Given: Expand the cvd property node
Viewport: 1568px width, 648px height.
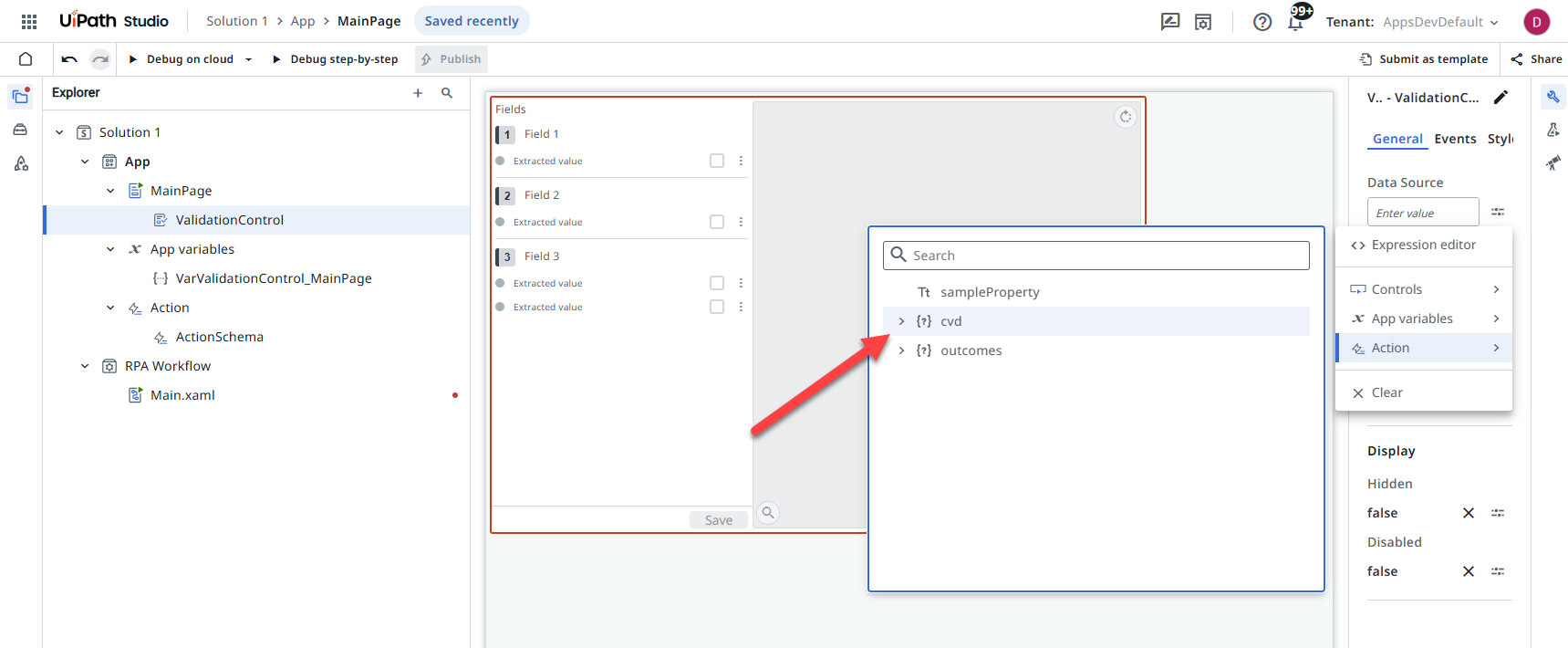Looking at the screenshot, I should [x=901, y=321].
